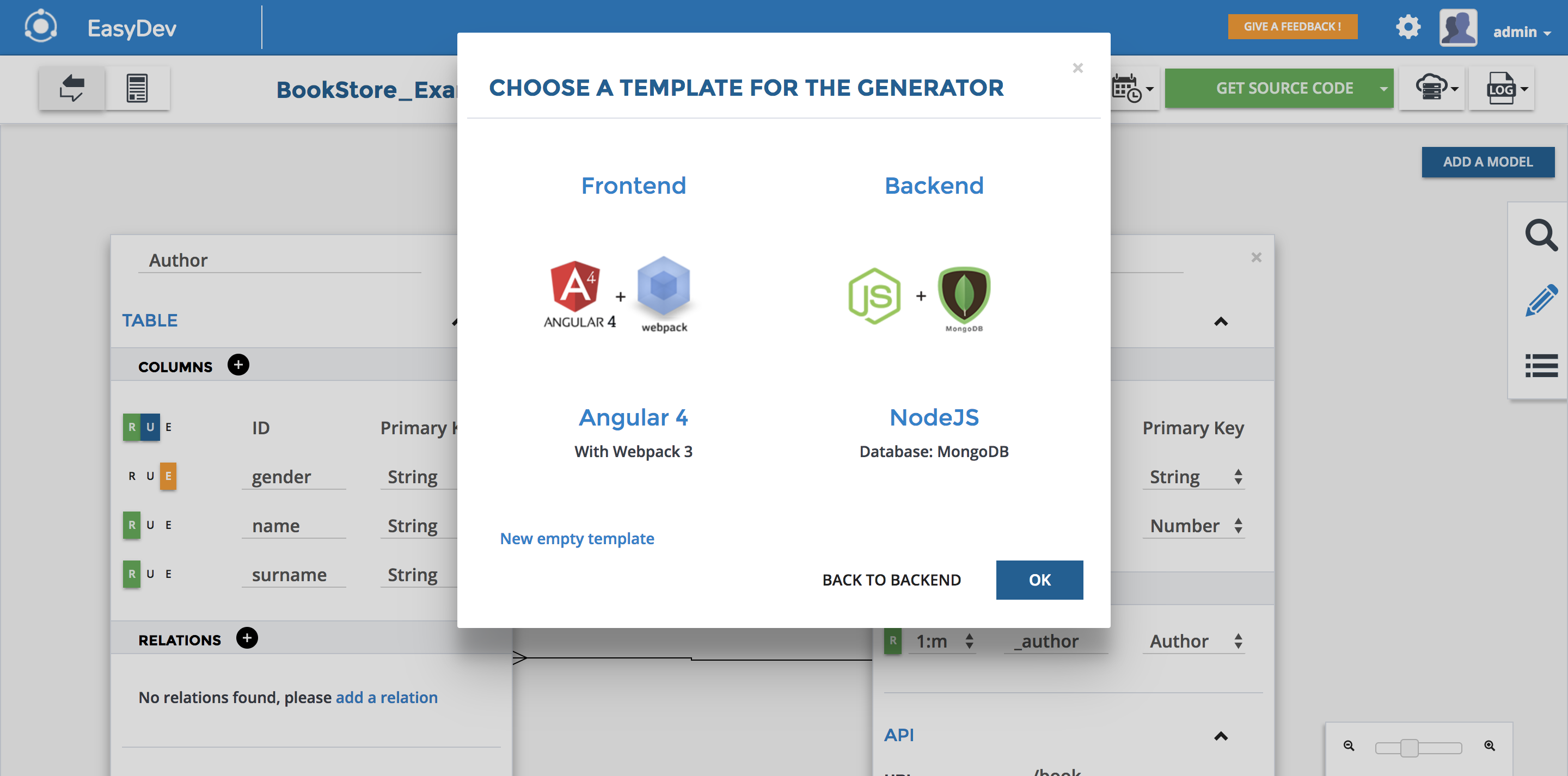Add a column with the COLUMNS plus icon
This screenshot has height=776, width=1568.
238,365
